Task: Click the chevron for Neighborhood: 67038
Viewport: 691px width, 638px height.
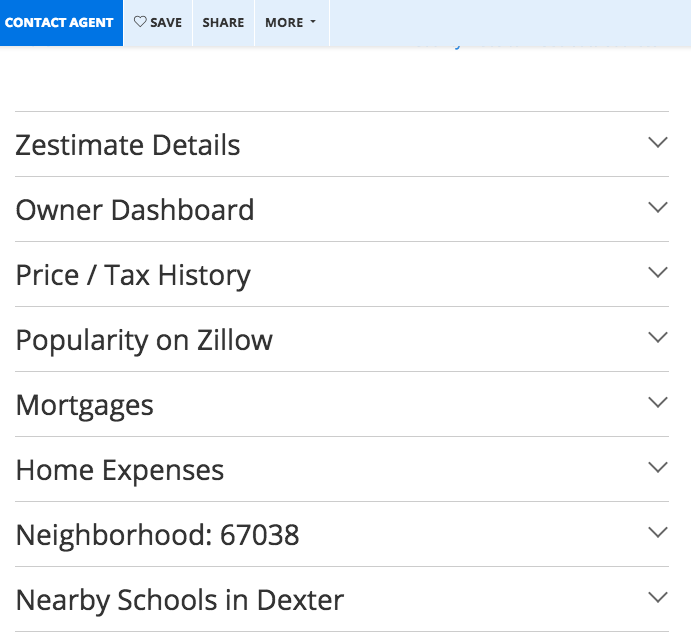Action: coord(657,533)
